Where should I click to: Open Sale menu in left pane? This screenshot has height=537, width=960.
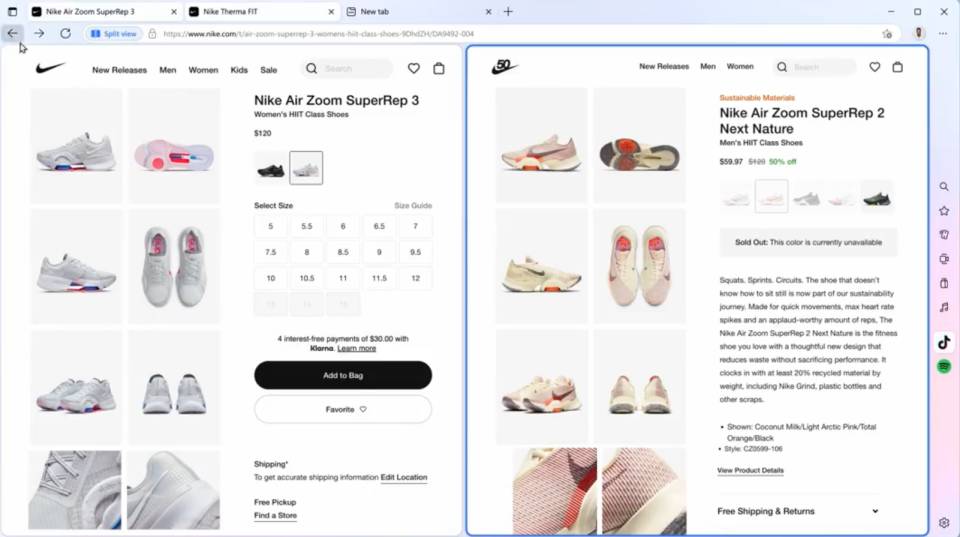pos(269,70)
